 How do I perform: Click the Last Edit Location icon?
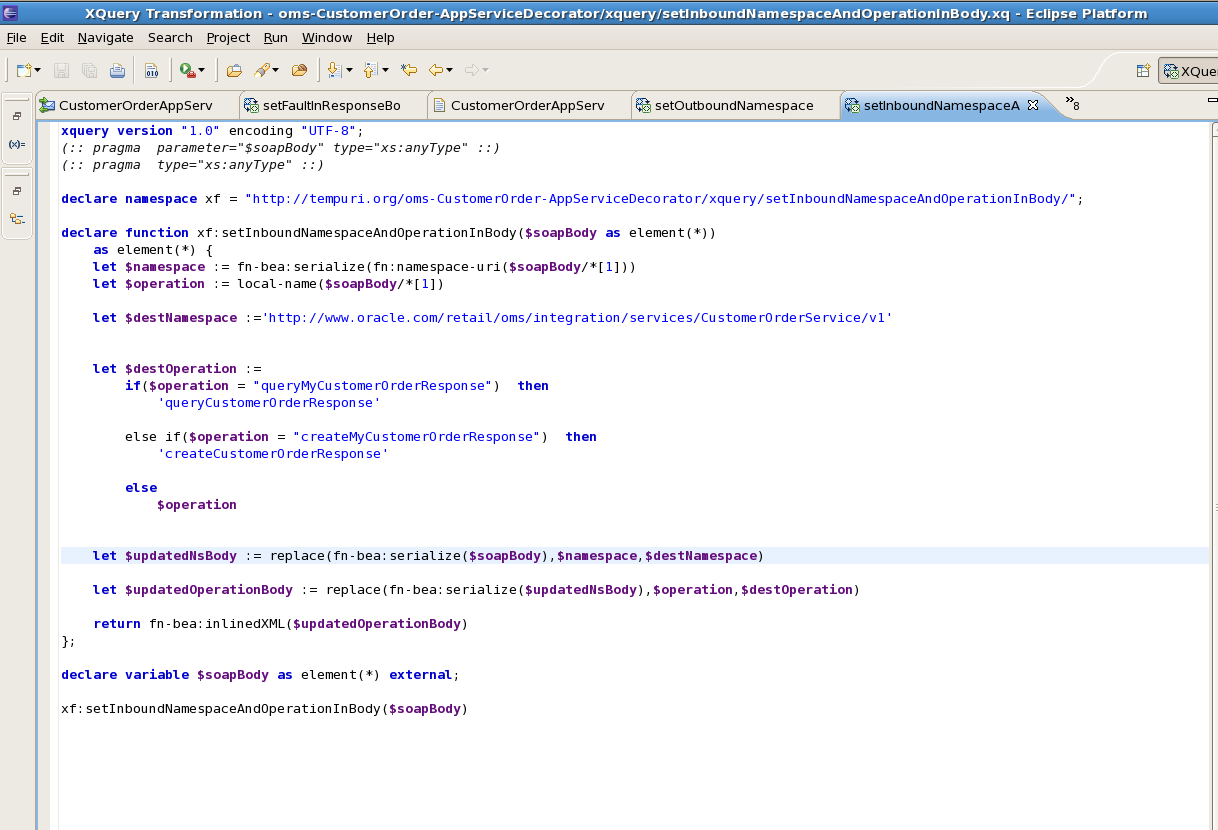tap(408, 70)
